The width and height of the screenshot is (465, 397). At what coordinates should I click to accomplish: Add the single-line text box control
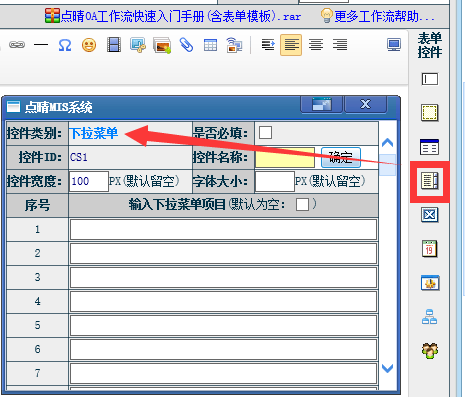pos(430,79)
